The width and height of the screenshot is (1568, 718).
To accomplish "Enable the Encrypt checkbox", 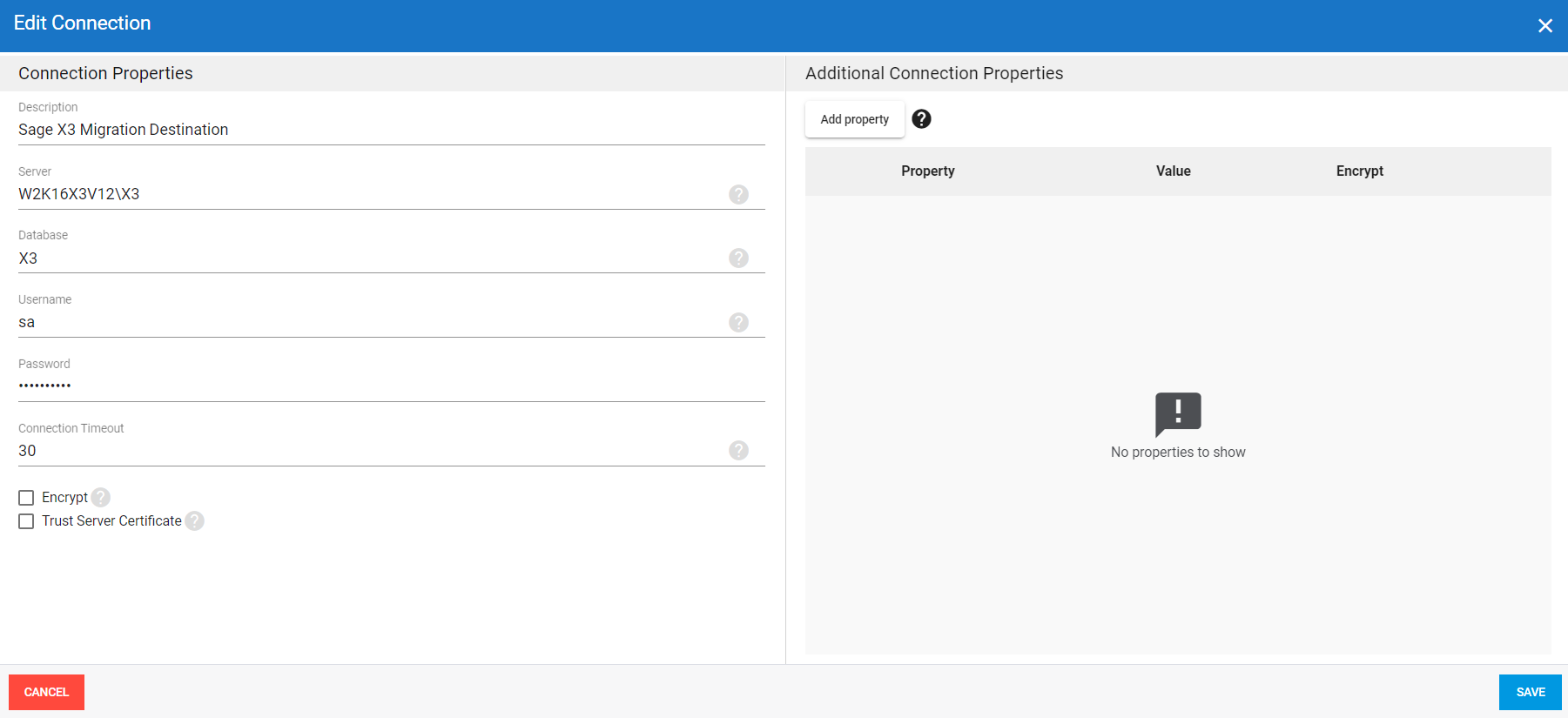I will pyautogui.click(x=26, y=498).
